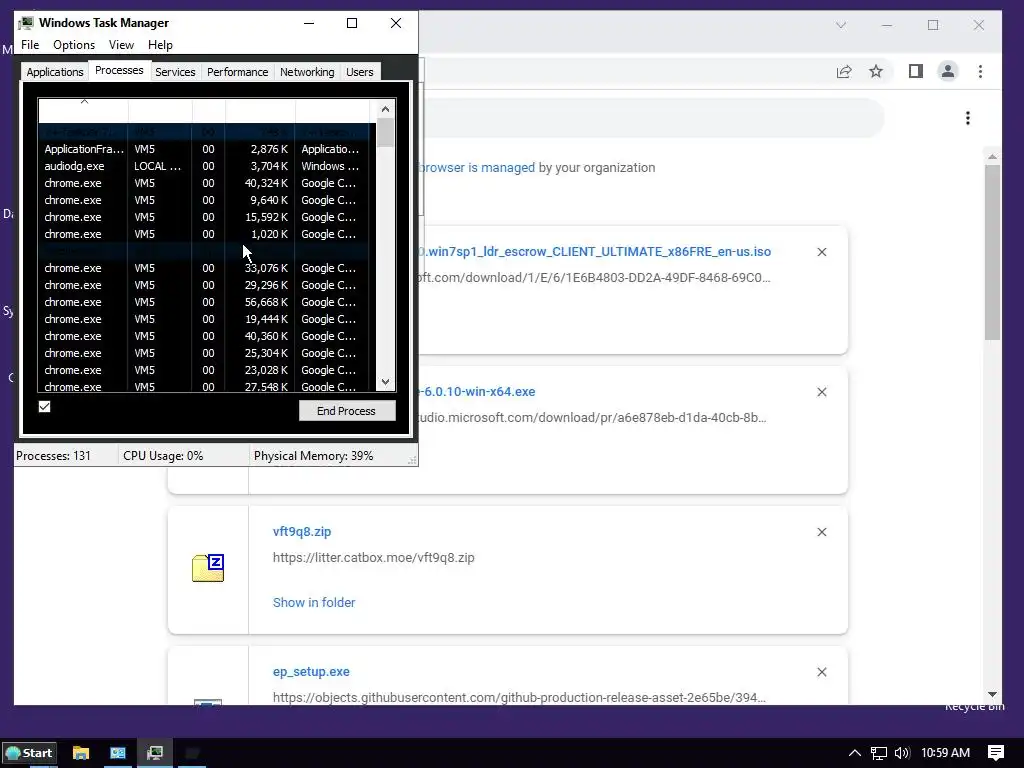Open the Downloads page three-dot menu
Image resolution: width=1024 pixels, height=768 pixels.
968,118
